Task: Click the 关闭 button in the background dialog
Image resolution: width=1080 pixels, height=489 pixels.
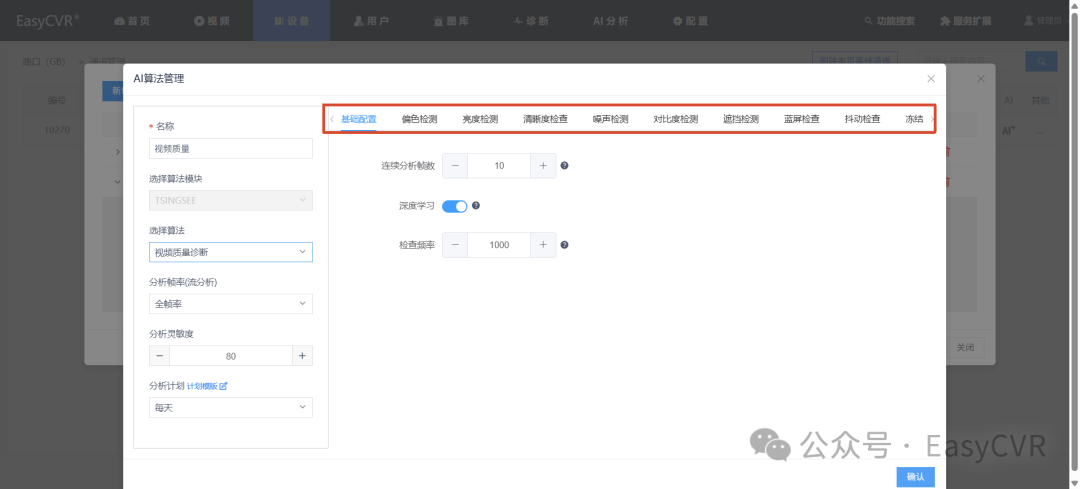Action: point(964,348)
